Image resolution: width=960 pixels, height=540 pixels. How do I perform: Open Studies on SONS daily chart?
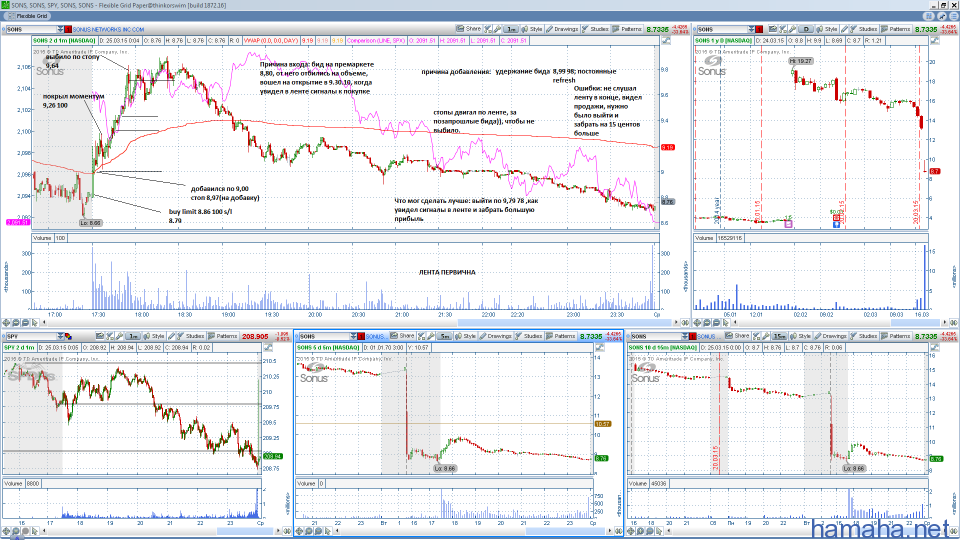[864, 29]
